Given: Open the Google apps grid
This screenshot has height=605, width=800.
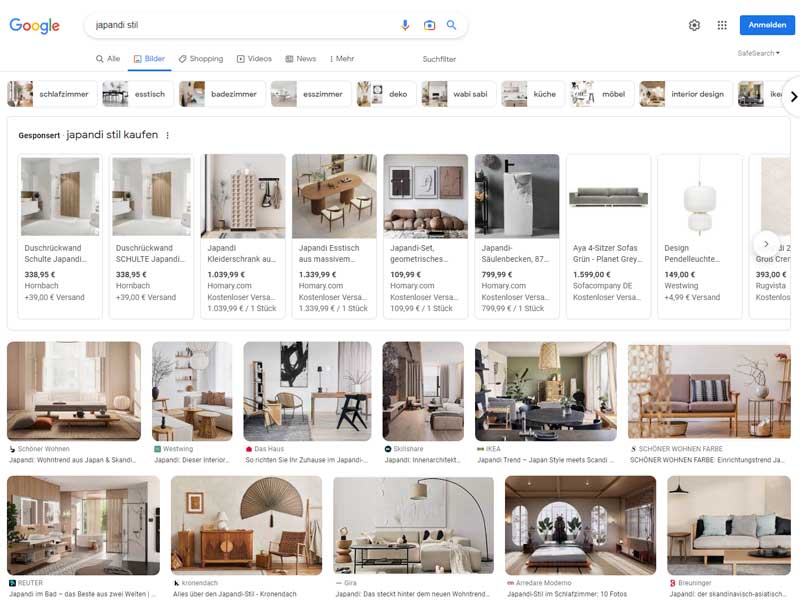Looking at the screenshot, I should (722, 25).
